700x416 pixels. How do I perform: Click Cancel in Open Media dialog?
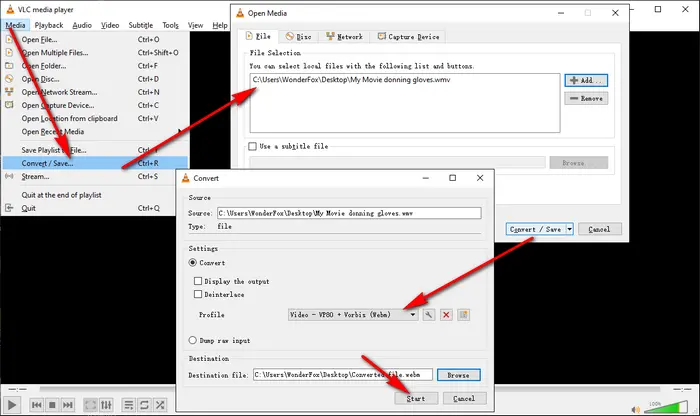[600, 229]
